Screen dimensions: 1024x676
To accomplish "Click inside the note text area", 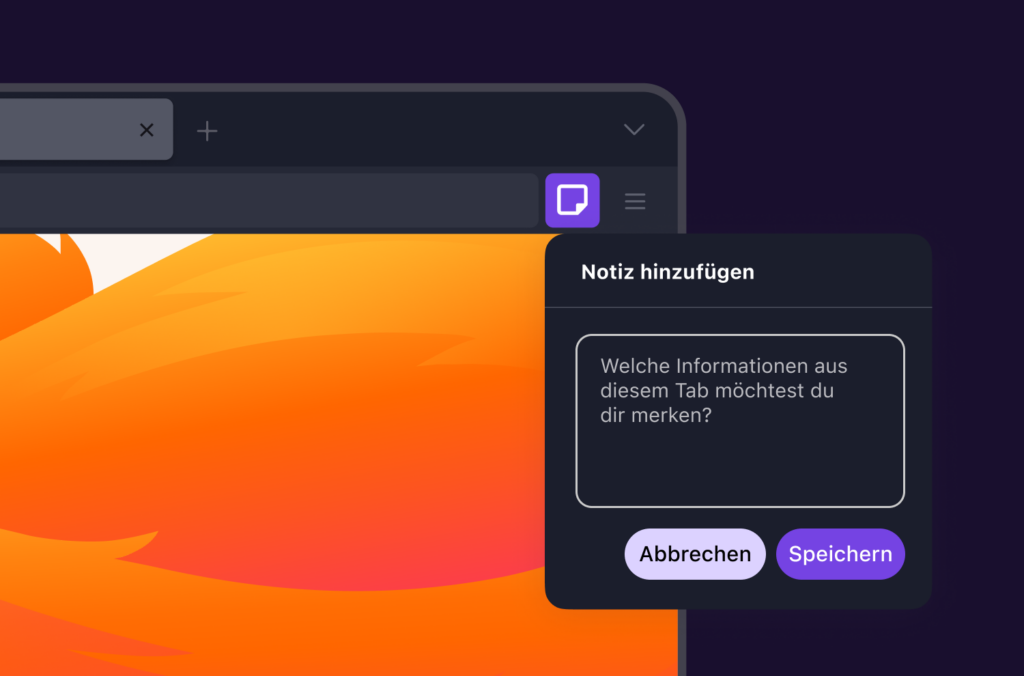I will tap(740, 420).
